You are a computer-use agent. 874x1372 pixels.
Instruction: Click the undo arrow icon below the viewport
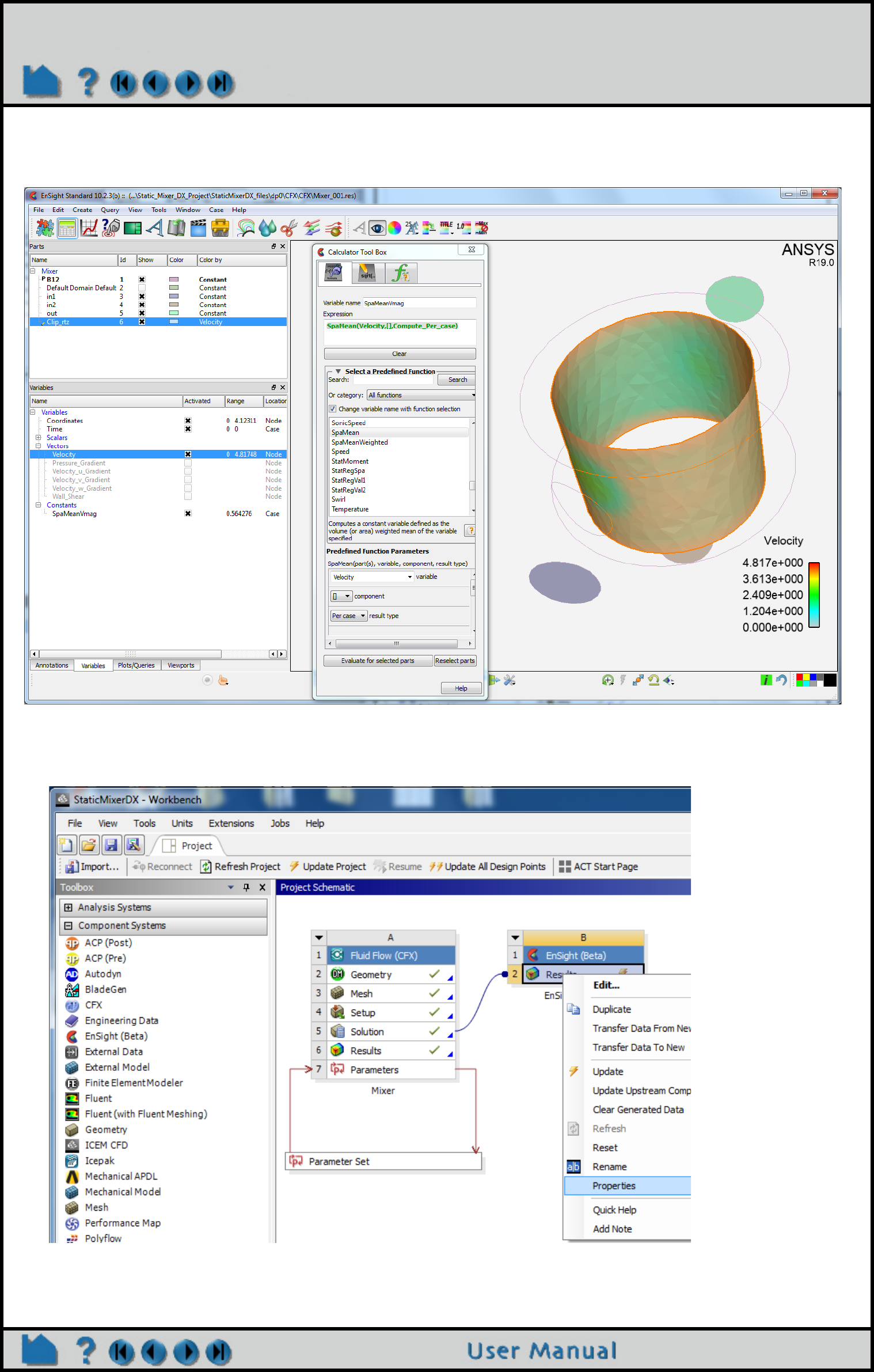[x=781, y=680]
